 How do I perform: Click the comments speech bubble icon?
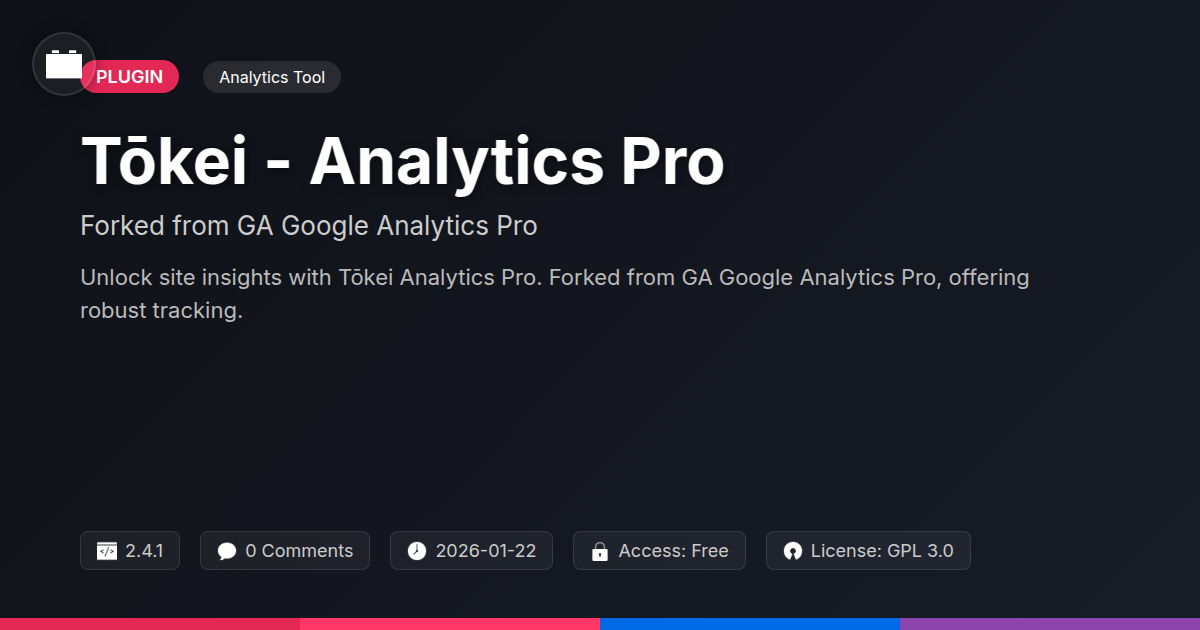tap(227, 551)
